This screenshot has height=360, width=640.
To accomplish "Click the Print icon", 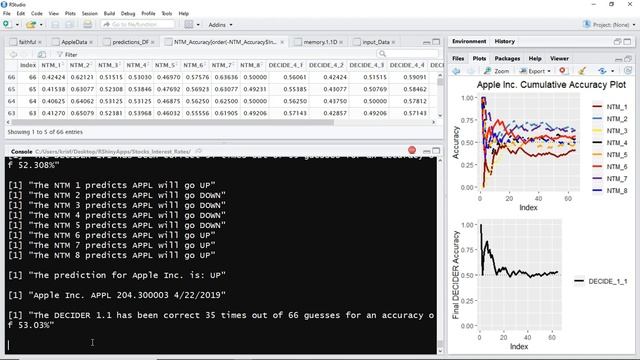I will (87, 24).
